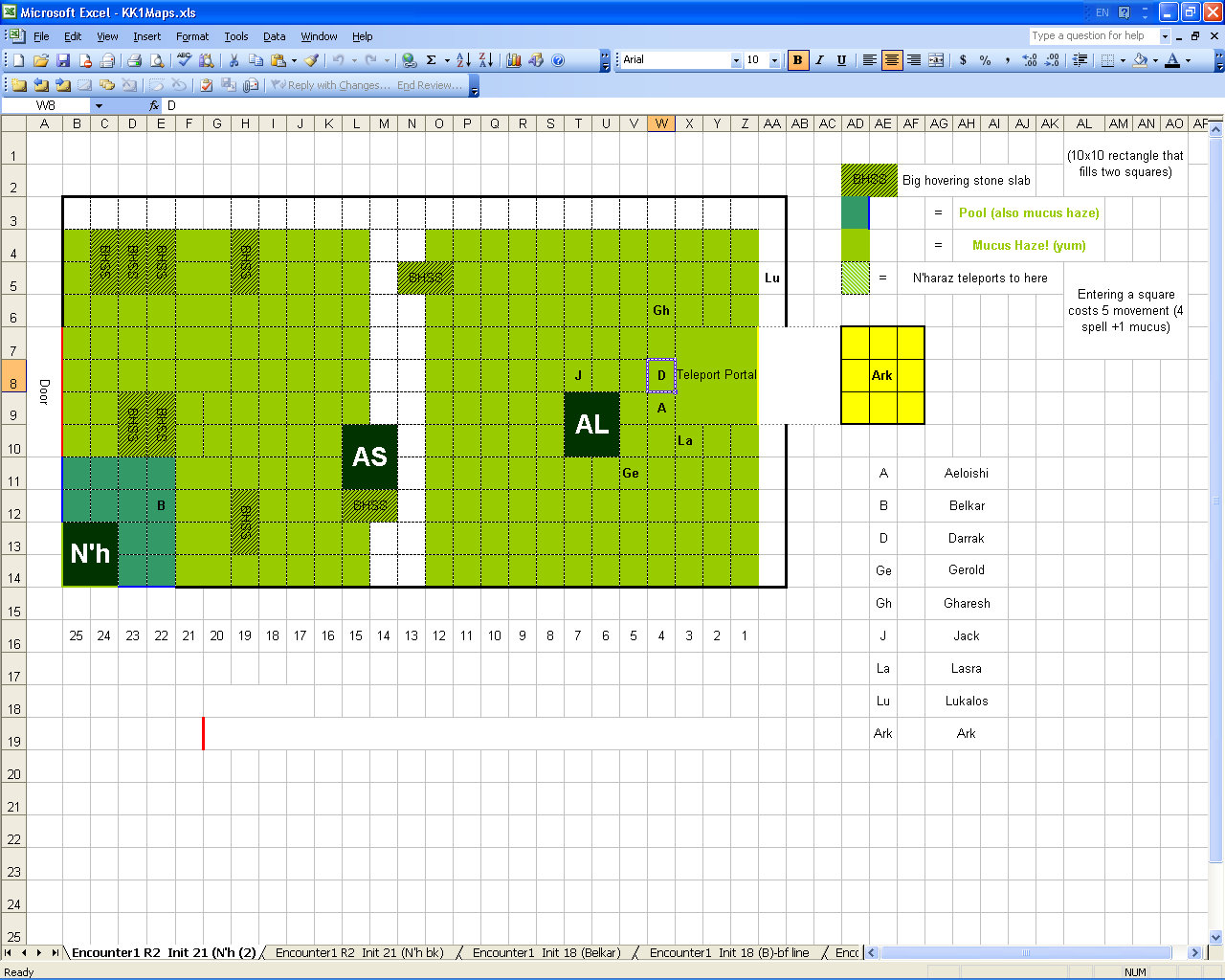Click the vertical scrollbar down arrow
The height and width of the screenshot is (980, 1225).
pos(1216,938)
